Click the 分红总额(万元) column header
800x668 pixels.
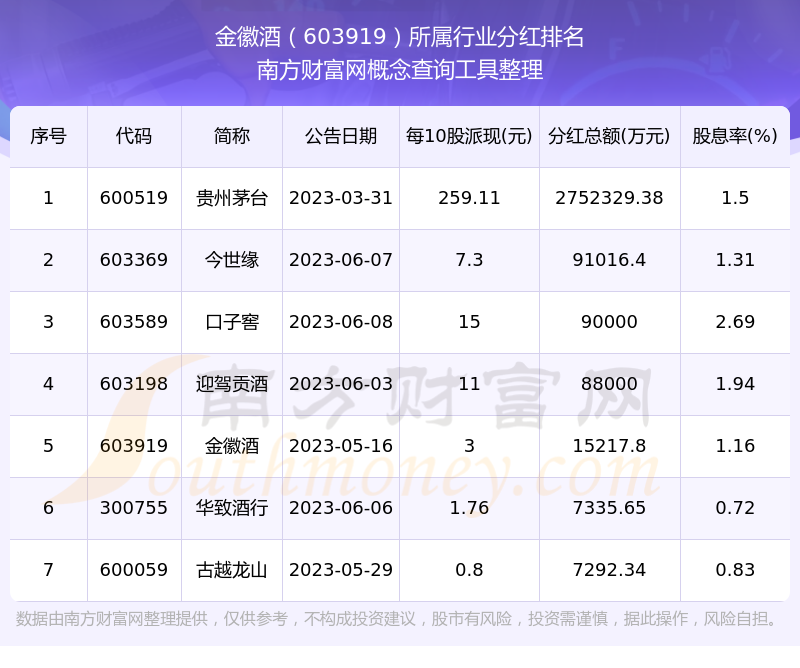point(609,136)
